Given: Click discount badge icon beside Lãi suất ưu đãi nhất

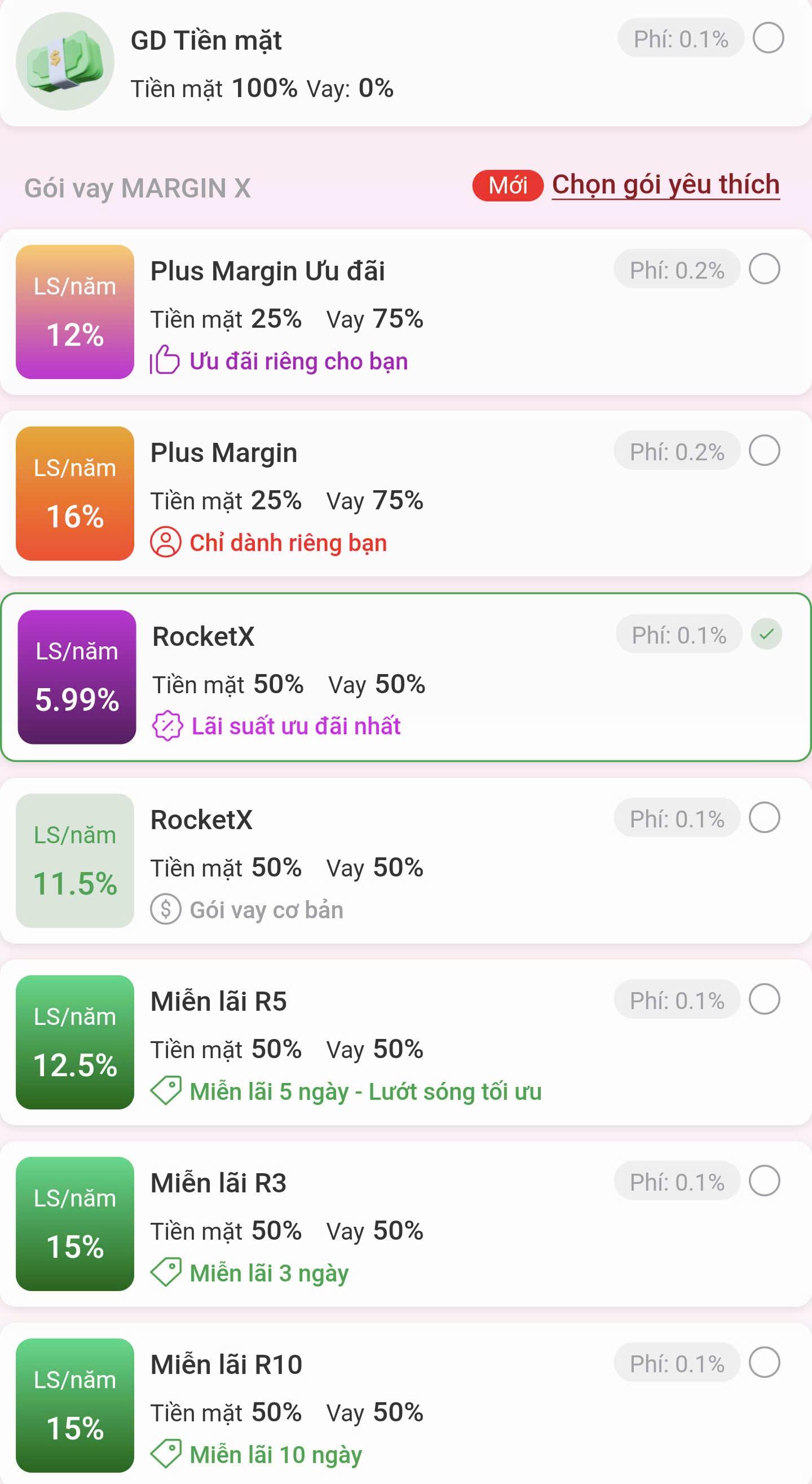Looking at the screenshot, I should (x=167, y=725).
